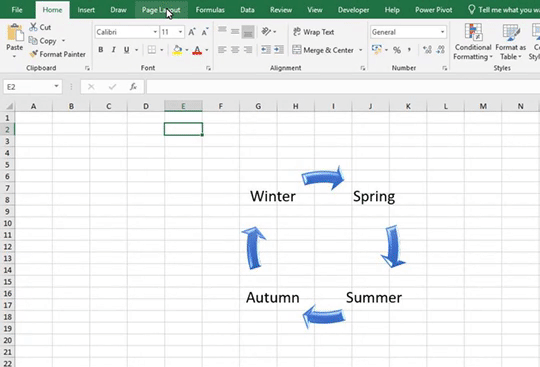Click inside the formula bar
The height and width of the screenshot is (367, 540).
pos(343,87)
